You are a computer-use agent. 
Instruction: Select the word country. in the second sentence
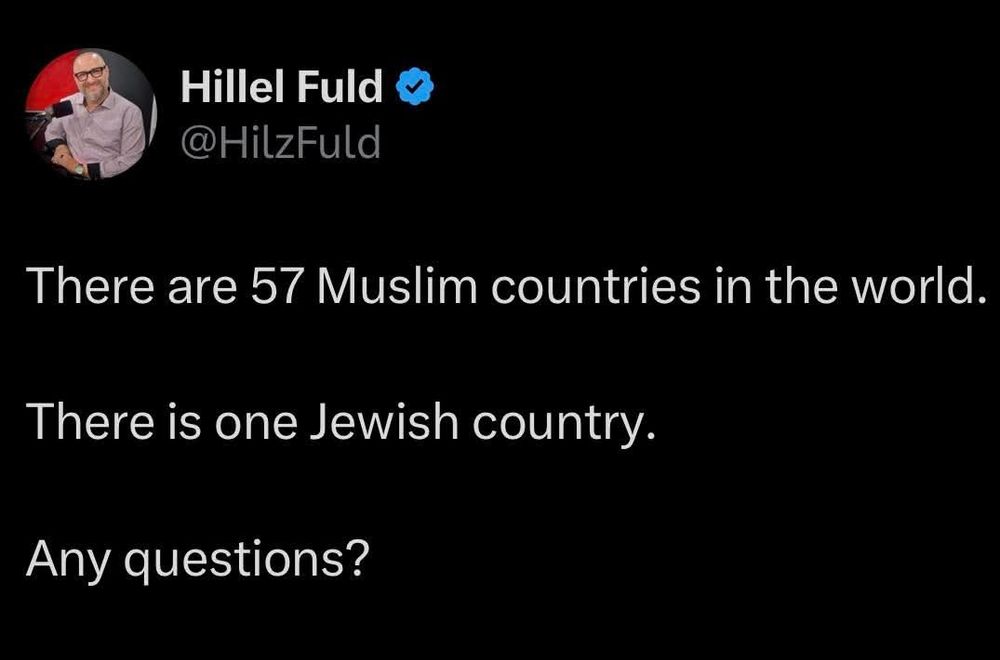(x=563, y=423)
